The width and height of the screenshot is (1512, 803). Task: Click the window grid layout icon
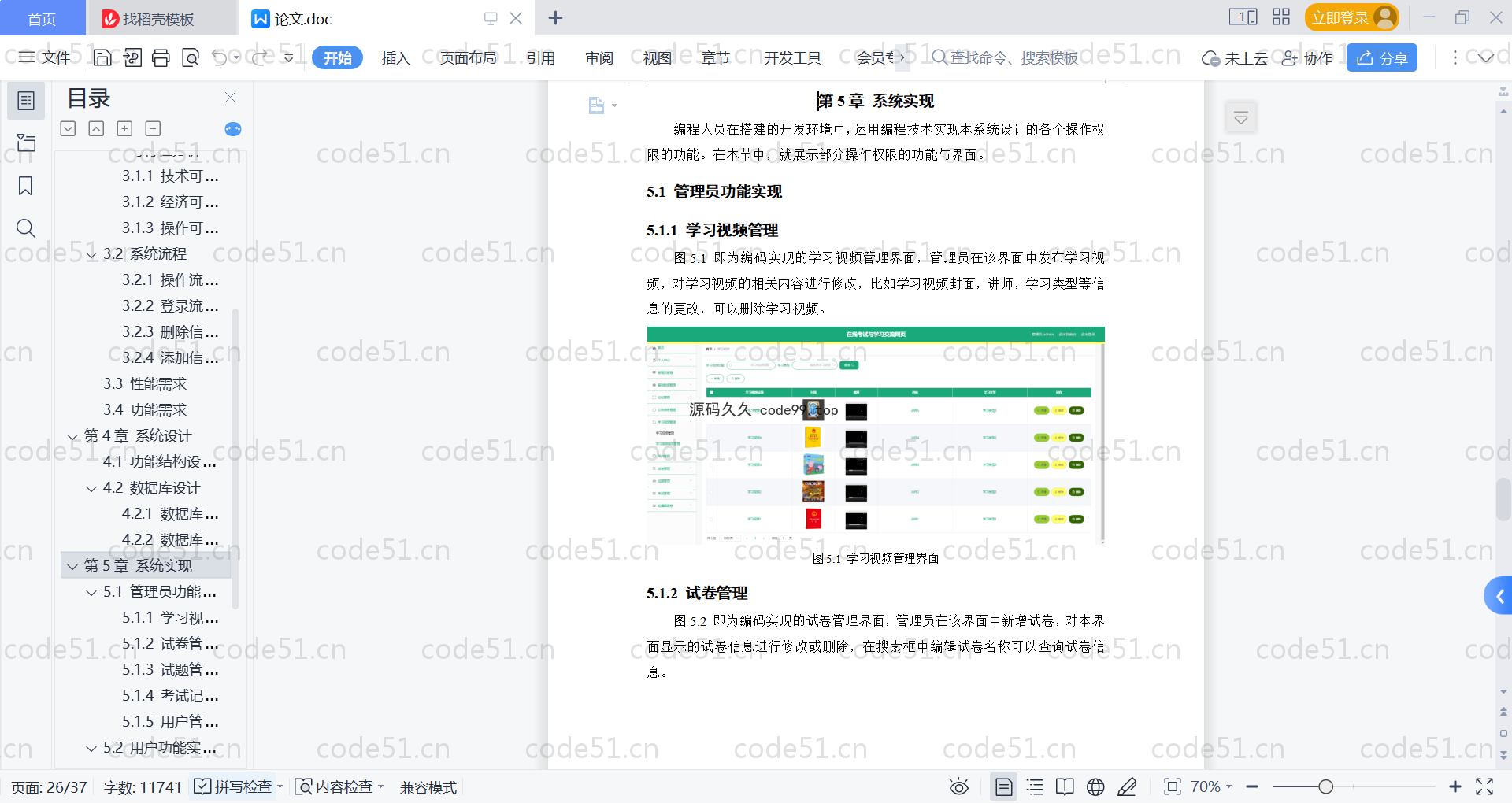1281,17
